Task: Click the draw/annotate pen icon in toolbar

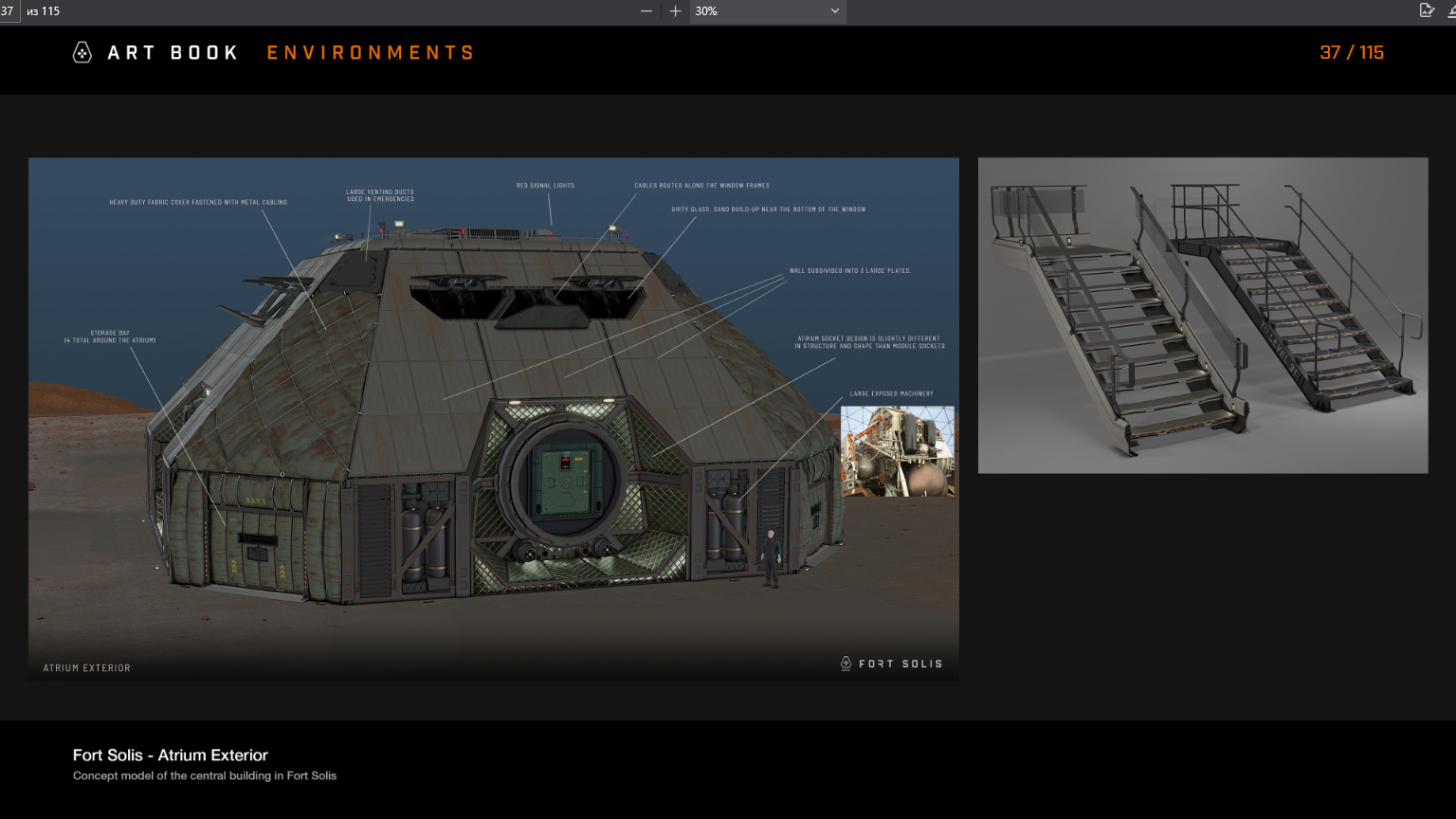Action: pyautogui.click(x=1427, y=10)
